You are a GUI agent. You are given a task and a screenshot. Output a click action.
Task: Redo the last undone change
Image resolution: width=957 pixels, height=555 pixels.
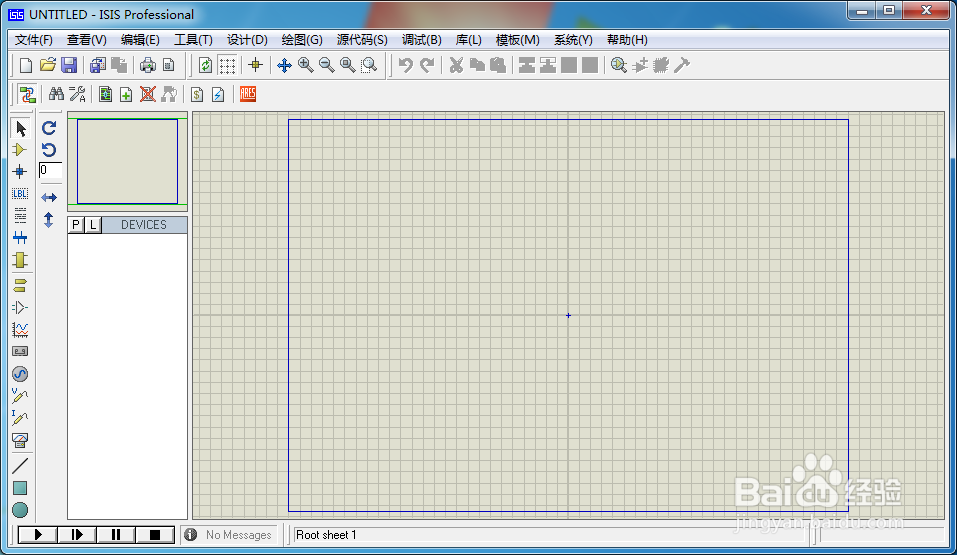coord(427,65)
